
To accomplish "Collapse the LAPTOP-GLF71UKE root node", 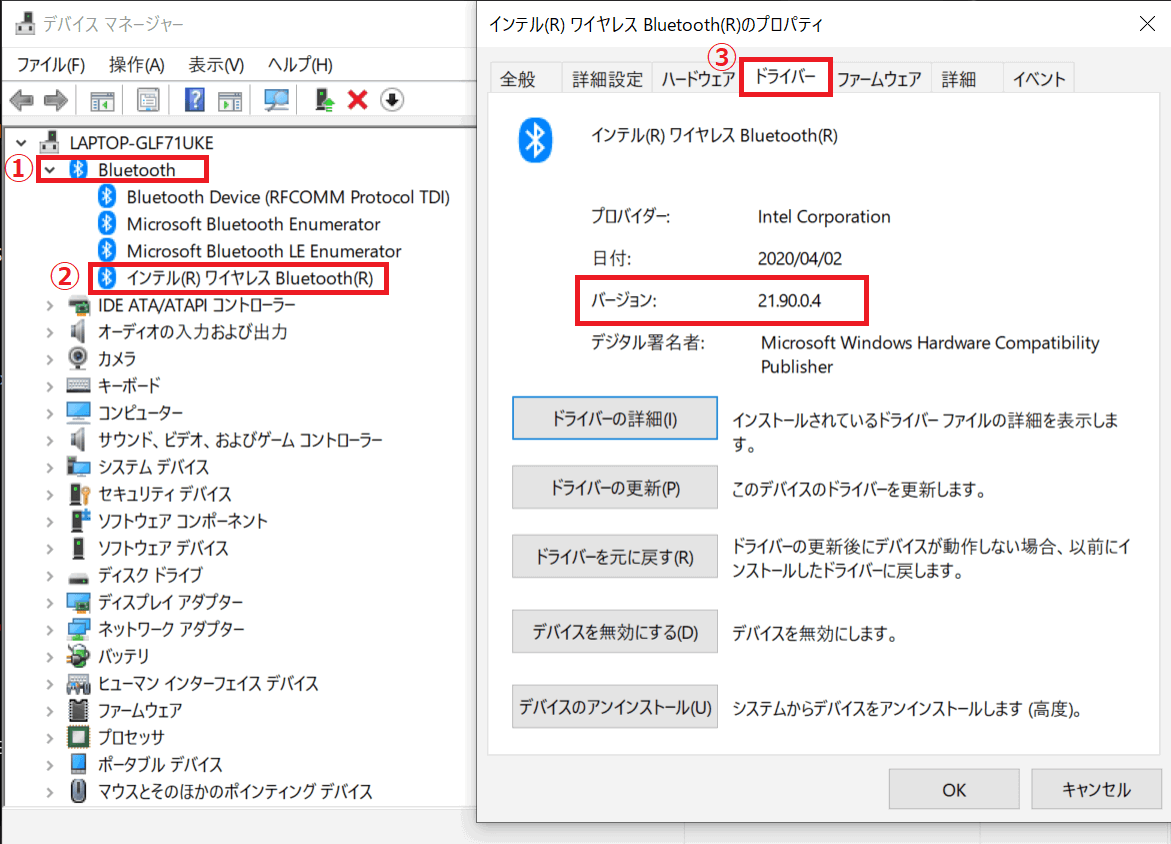I will (22, 142).
